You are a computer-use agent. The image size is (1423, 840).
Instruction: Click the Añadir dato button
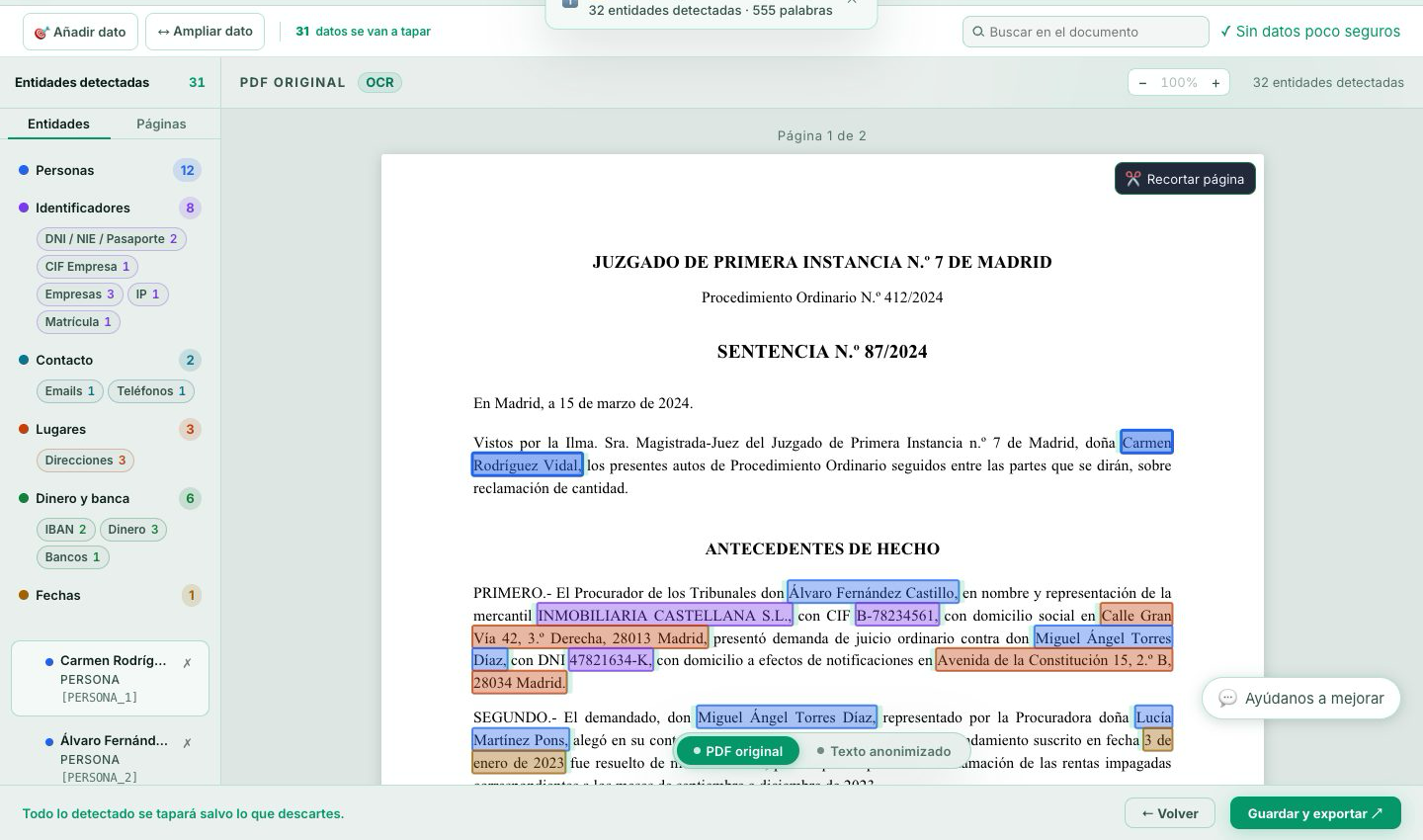80,32
